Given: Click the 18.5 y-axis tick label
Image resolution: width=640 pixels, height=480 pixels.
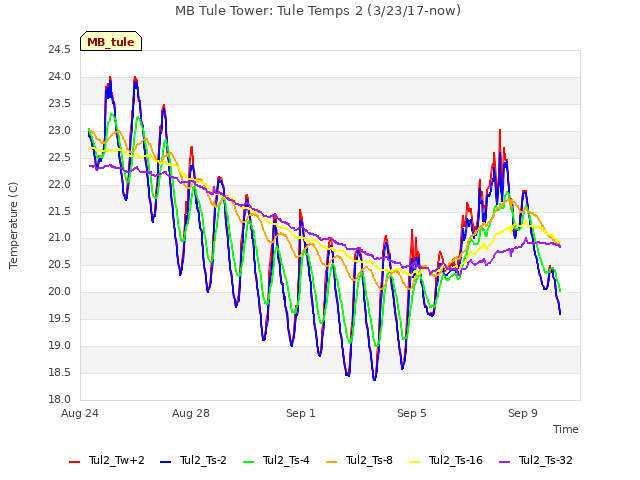Looking at the screenshot, I should pos(60,373).
